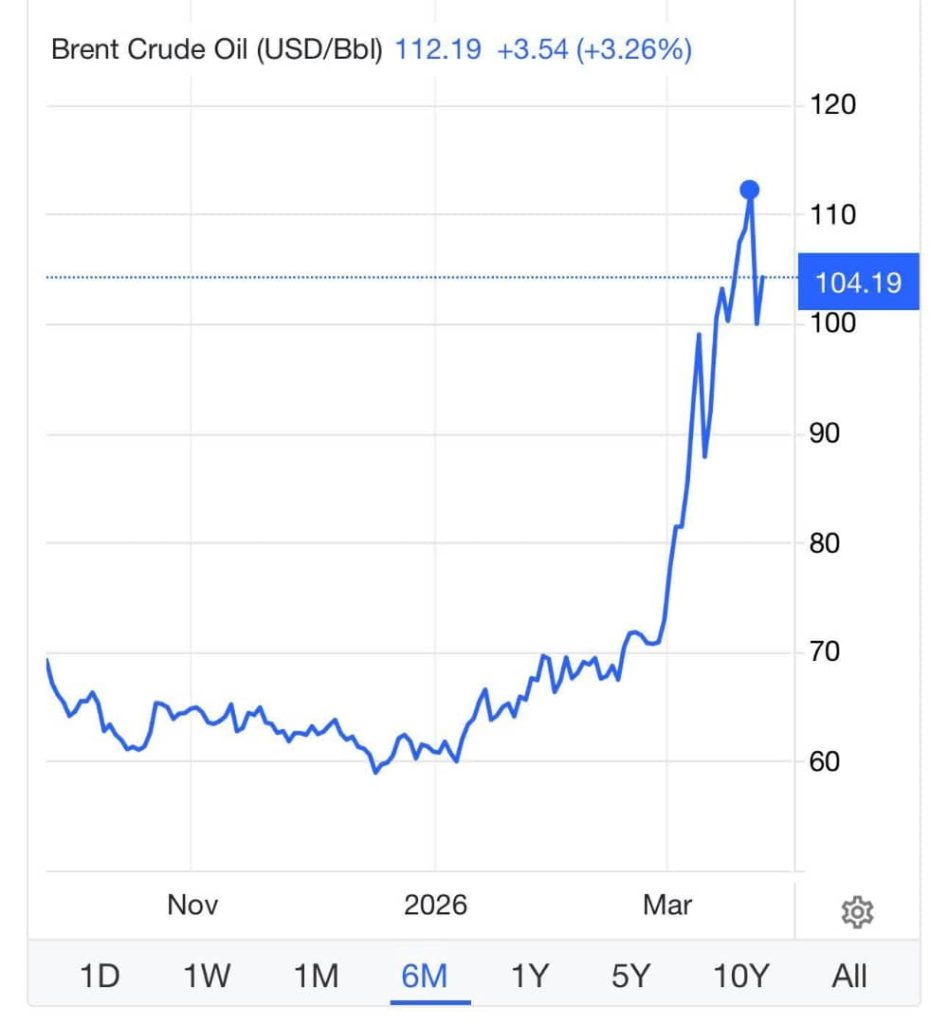
Task: Click the 60 price axis label
Action: [824, 762]
